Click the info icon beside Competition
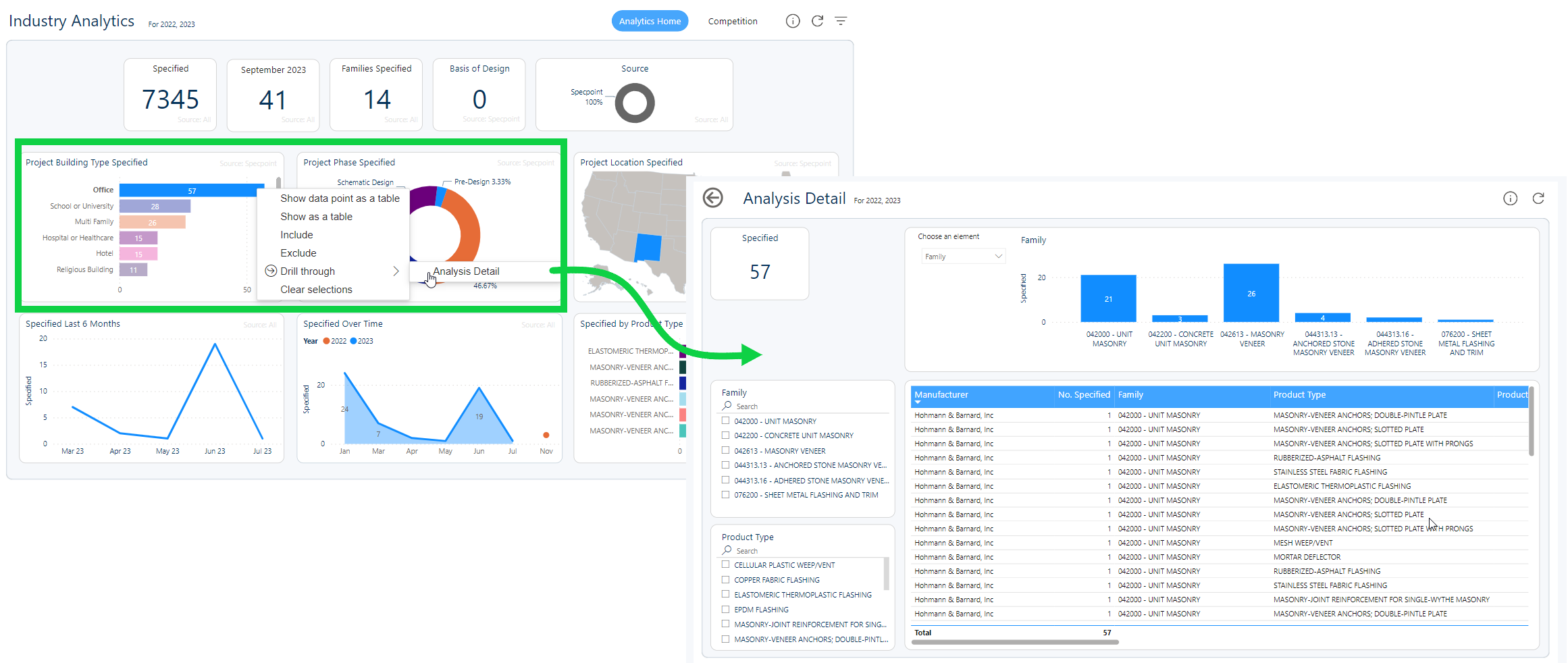Image resolution: width=1568 pixels, height=663 pixels. (x=792, y=21)
